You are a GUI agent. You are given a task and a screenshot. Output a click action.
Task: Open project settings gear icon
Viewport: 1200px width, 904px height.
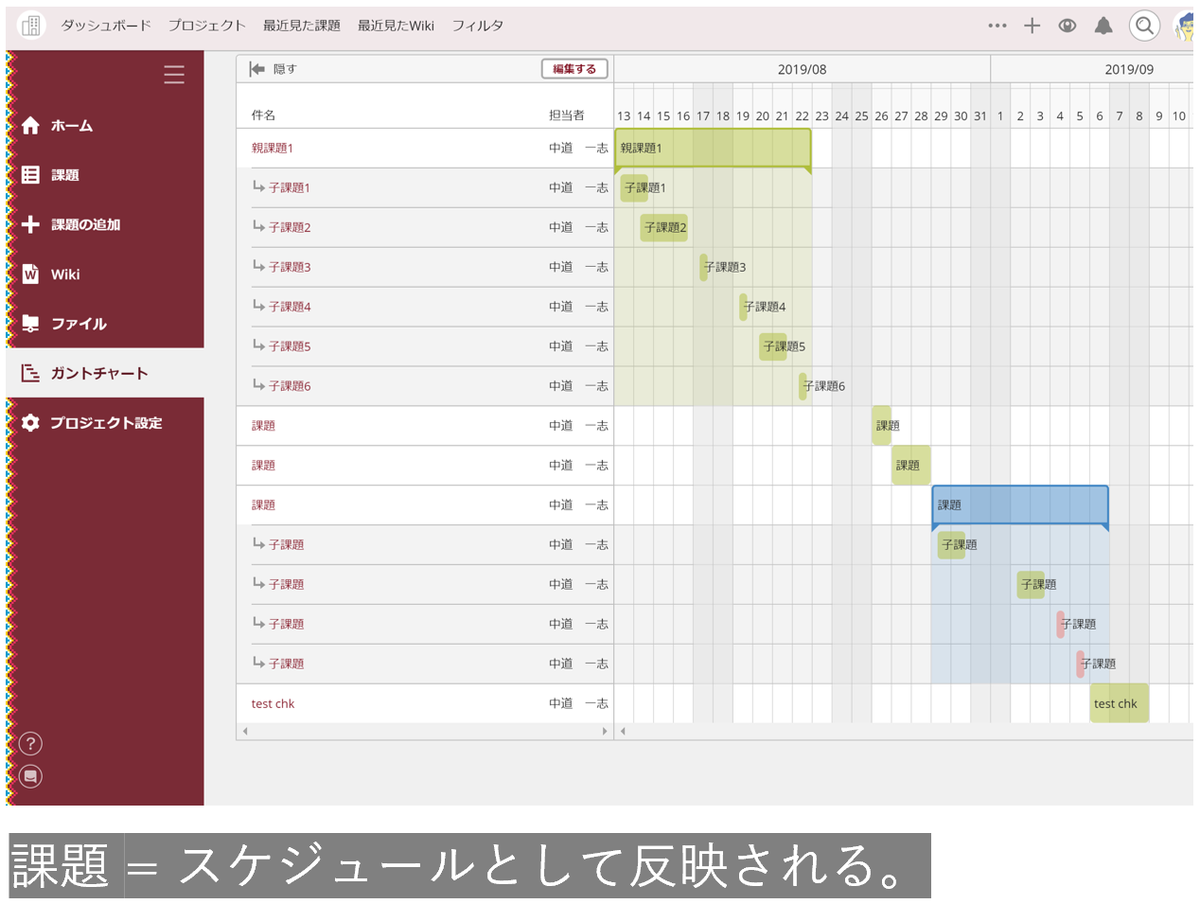[31, 423]
